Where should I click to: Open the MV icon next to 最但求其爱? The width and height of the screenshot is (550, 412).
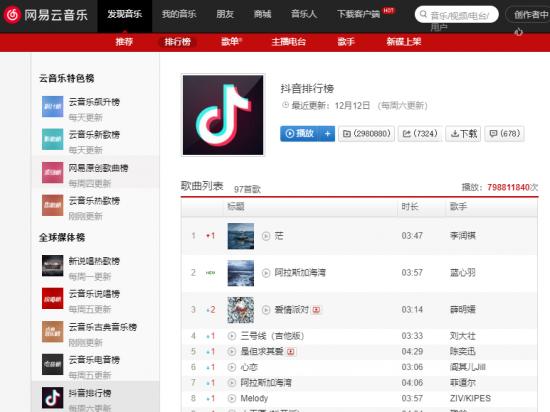click(291, 351)
